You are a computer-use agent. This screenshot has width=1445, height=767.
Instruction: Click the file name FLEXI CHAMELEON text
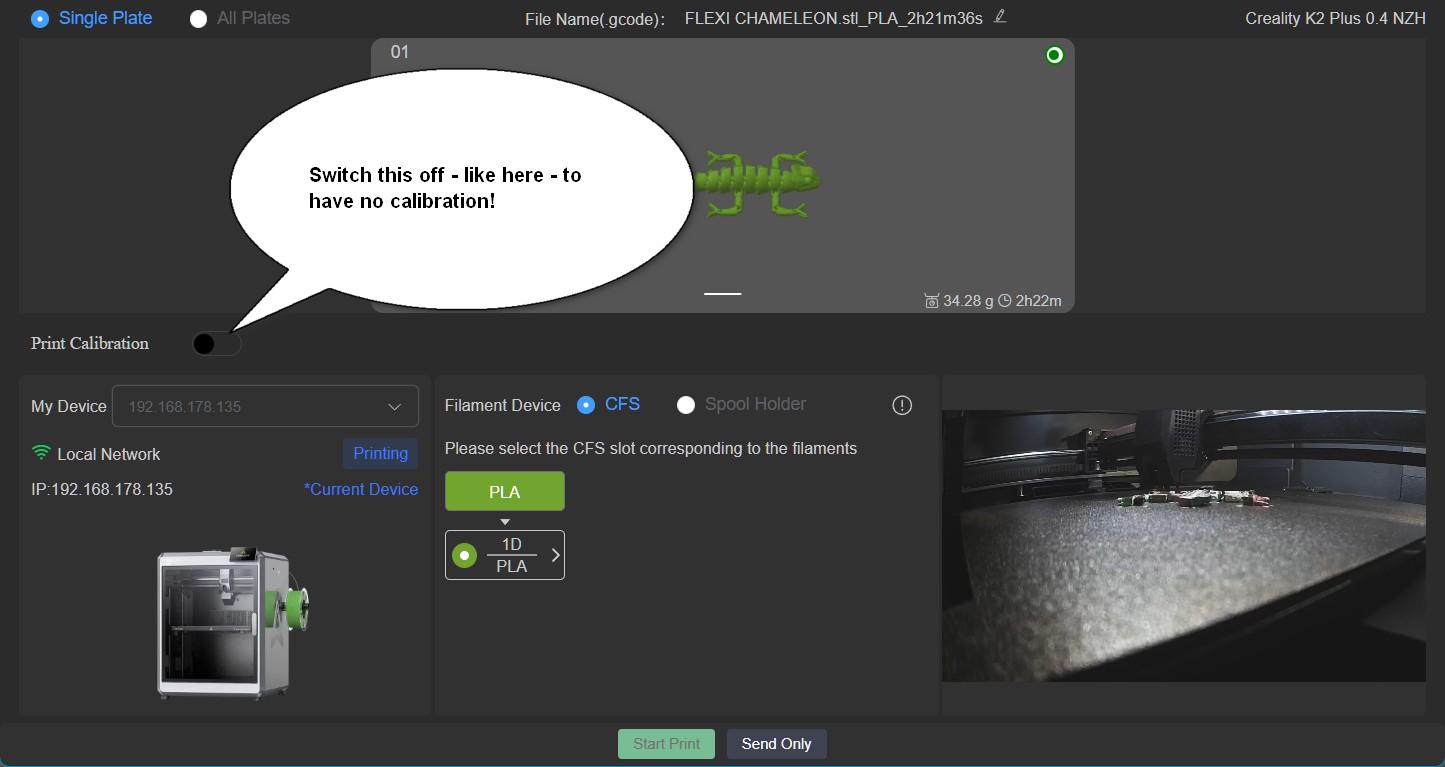click(x=834, y=18)
